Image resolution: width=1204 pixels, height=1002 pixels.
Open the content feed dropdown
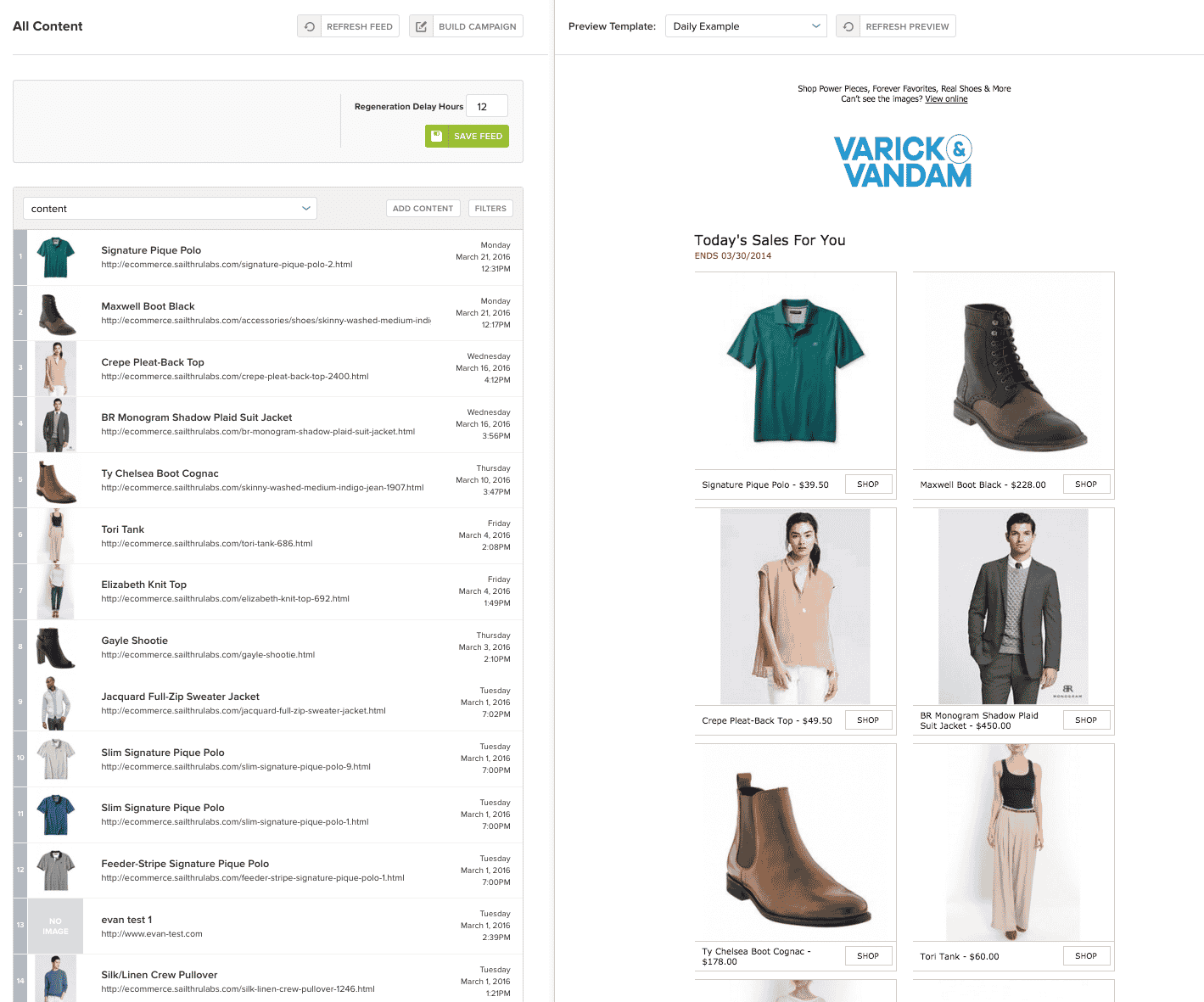(x=170, y=209)
